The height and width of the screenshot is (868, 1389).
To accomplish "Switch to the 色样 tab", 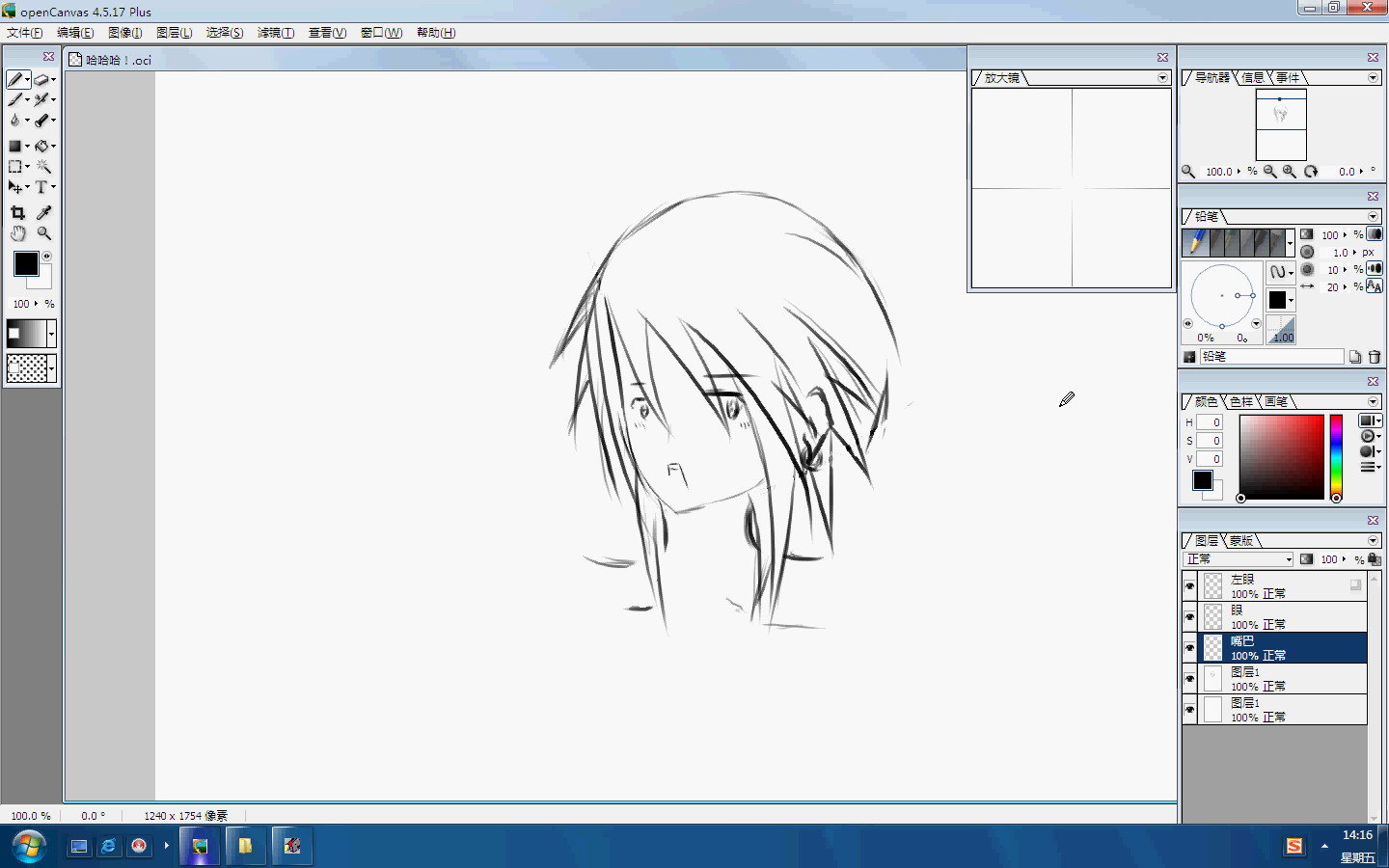I will click(x=1242, y=401).
